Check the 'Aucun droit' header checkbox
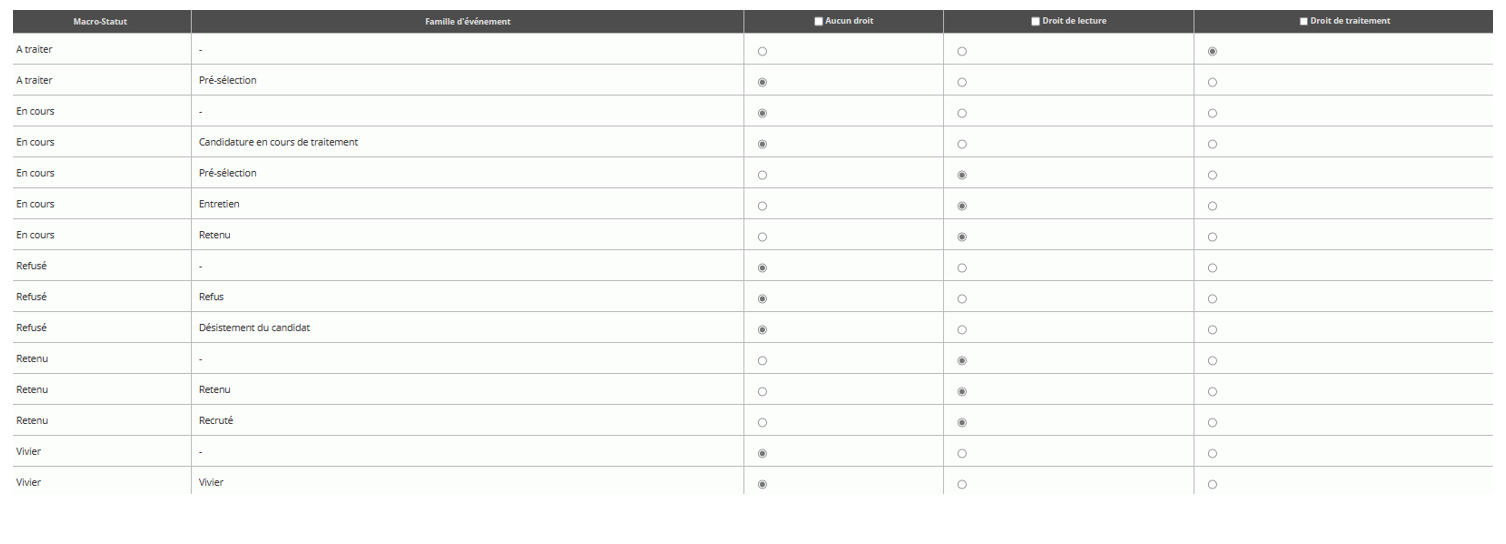Screen dimensions: 1506x544 [819, 21]
